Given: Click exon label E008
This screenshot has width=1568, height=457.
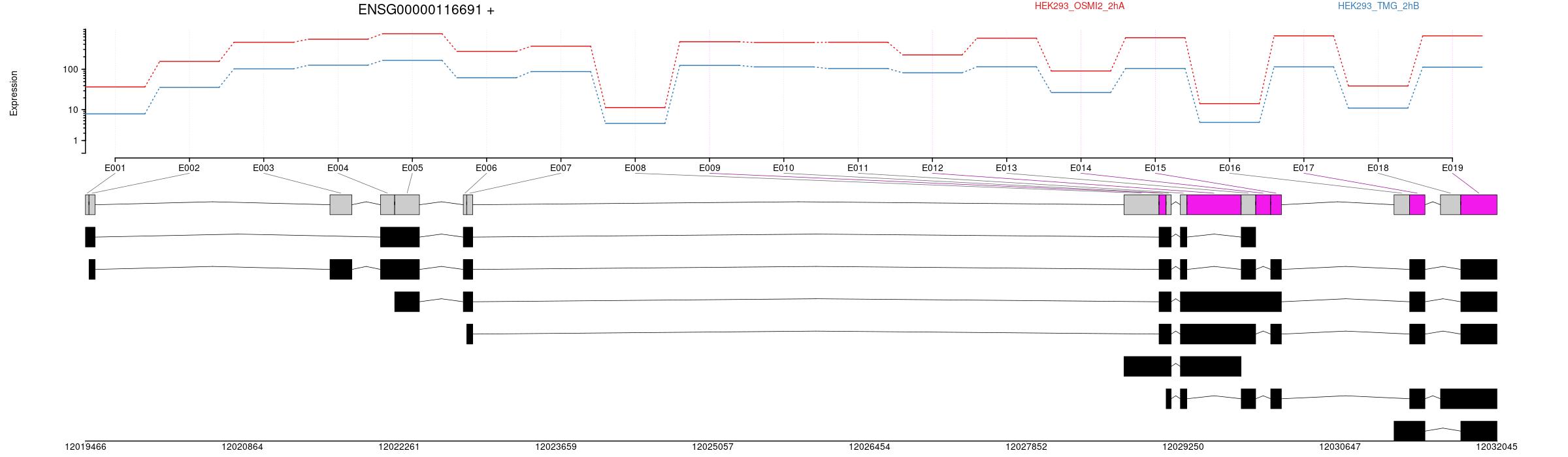Looking at the screenshot, I should click(635, 168).
